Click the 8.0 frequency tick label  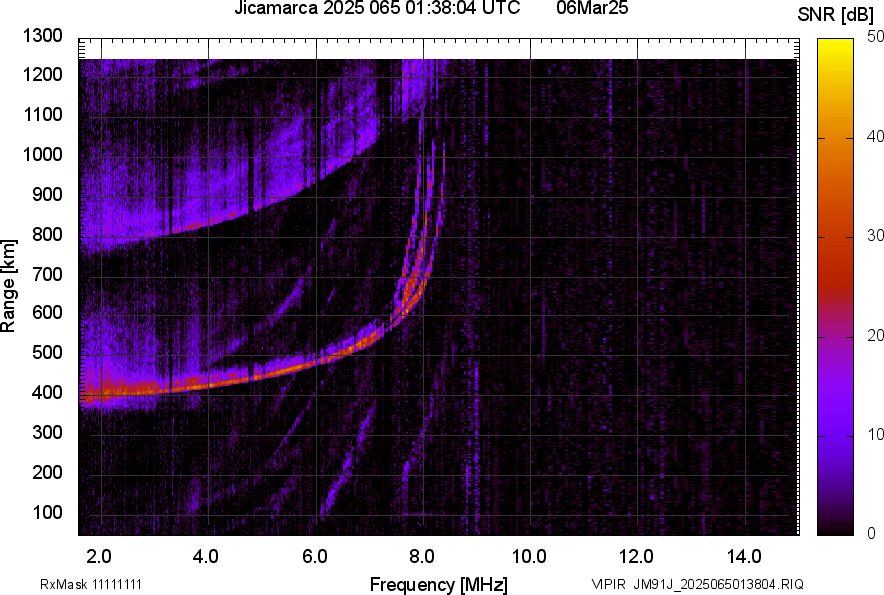pos(422,557)
